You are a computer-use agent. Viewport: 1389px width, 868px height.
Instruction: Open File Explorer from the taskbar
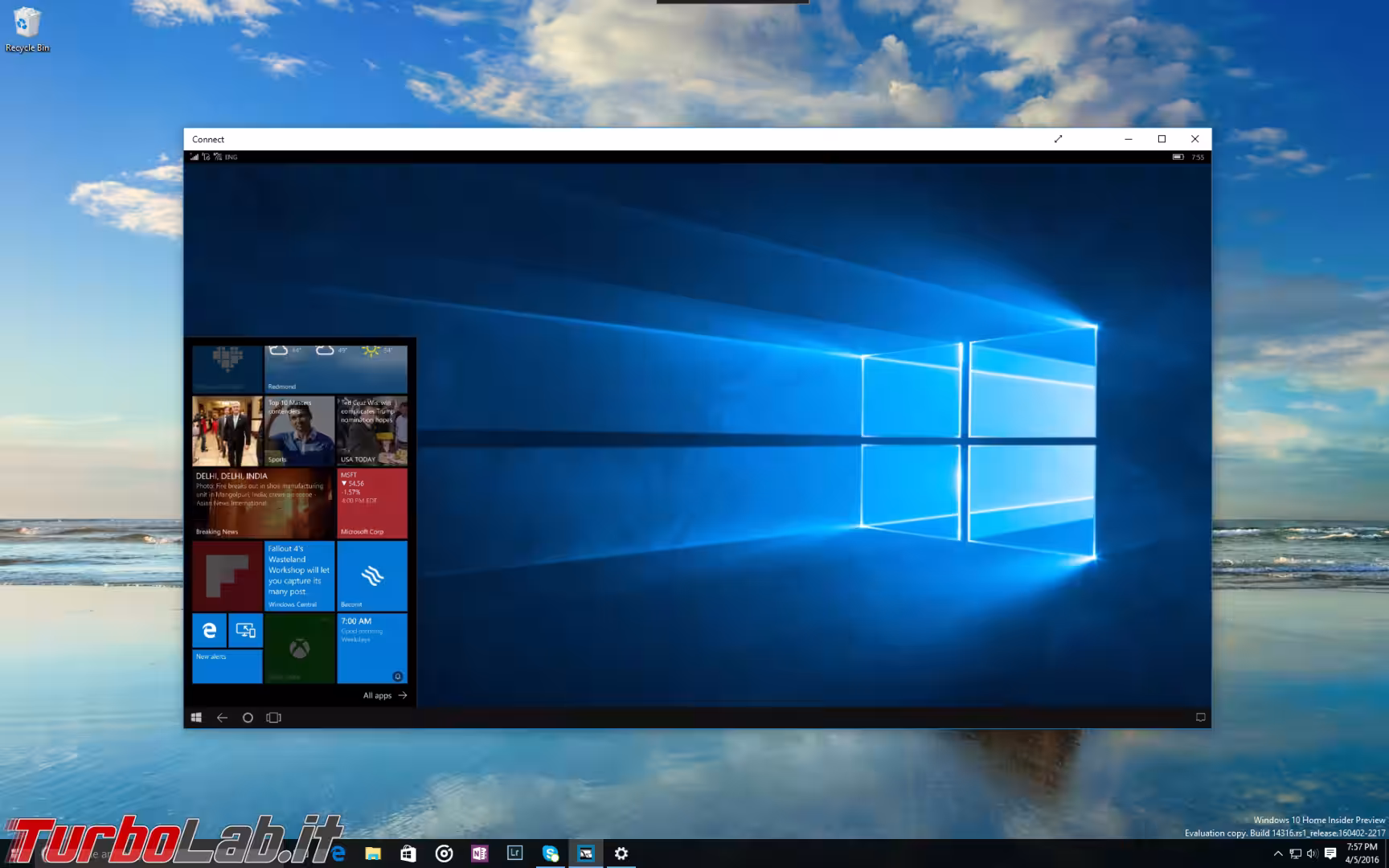pos(371,854)
